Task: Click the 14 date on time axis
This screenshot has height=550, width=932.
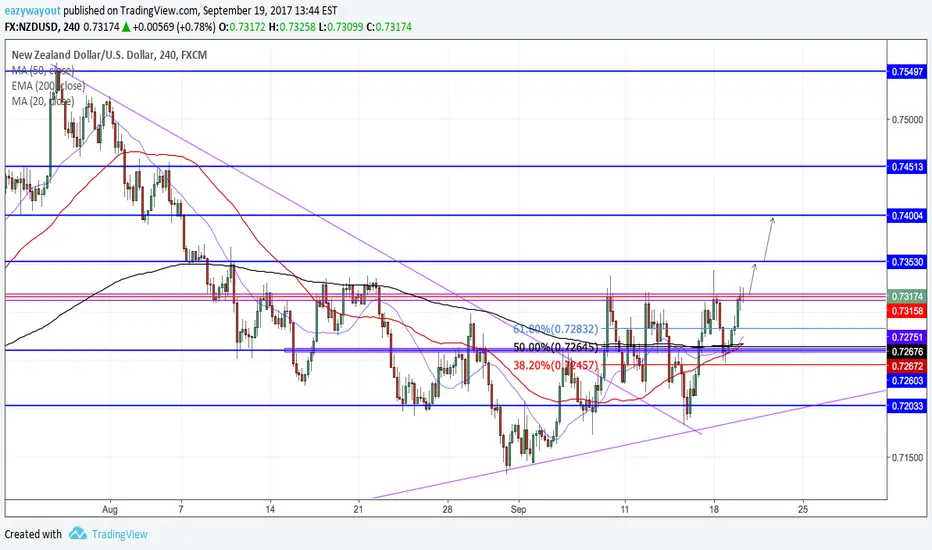Action: tap(270, 509)
